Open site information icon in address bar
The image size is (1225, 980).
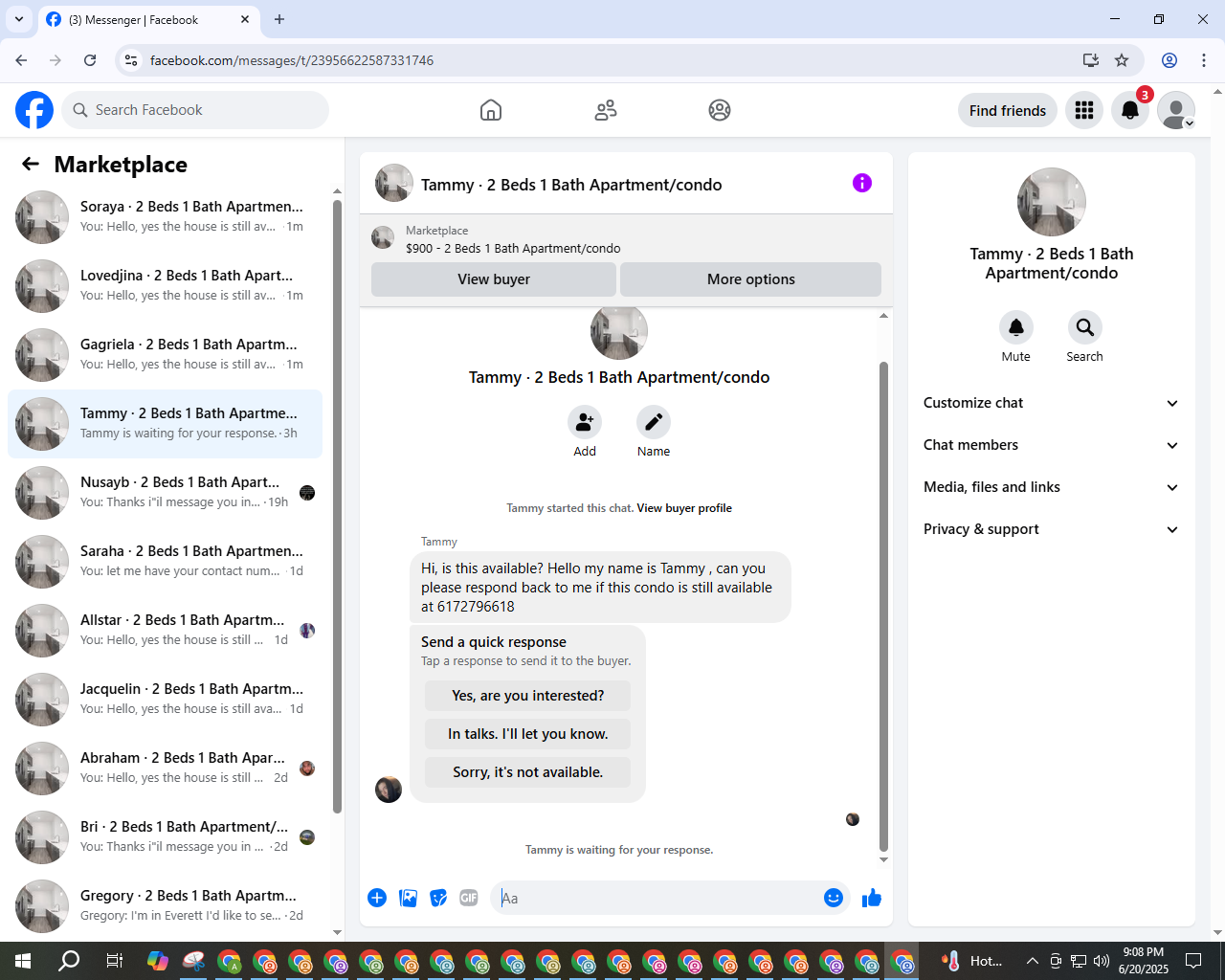pyautogui.click(x=131, y=60)
